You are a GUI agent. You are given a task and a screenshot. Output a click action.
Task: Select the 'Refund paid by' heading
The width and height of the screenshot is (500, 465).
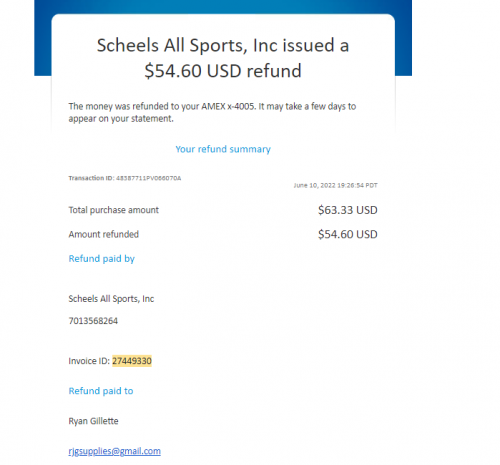click(102, 259)
